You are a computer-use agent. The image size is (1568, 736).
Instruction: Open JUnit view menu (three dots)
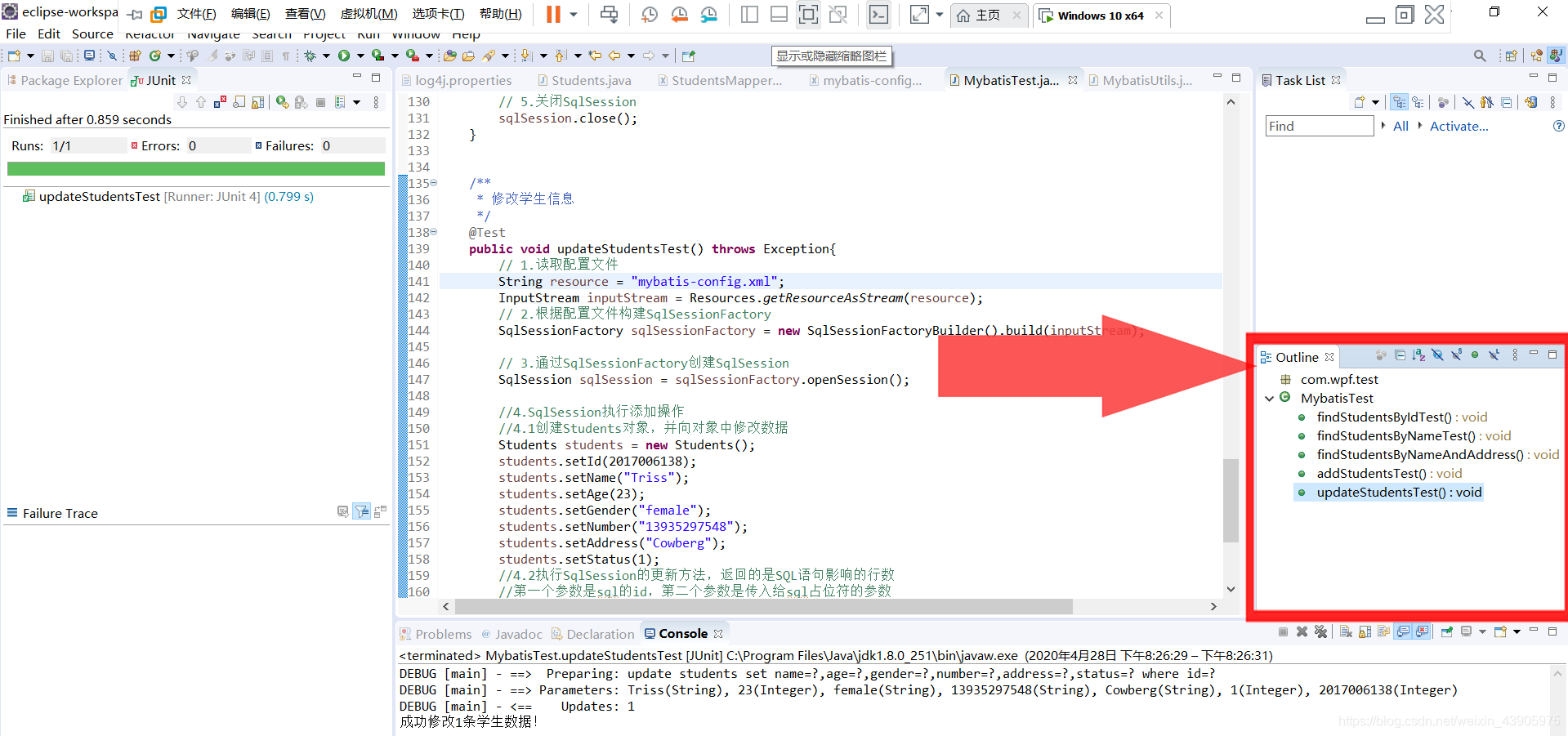(x=376, y=102)
